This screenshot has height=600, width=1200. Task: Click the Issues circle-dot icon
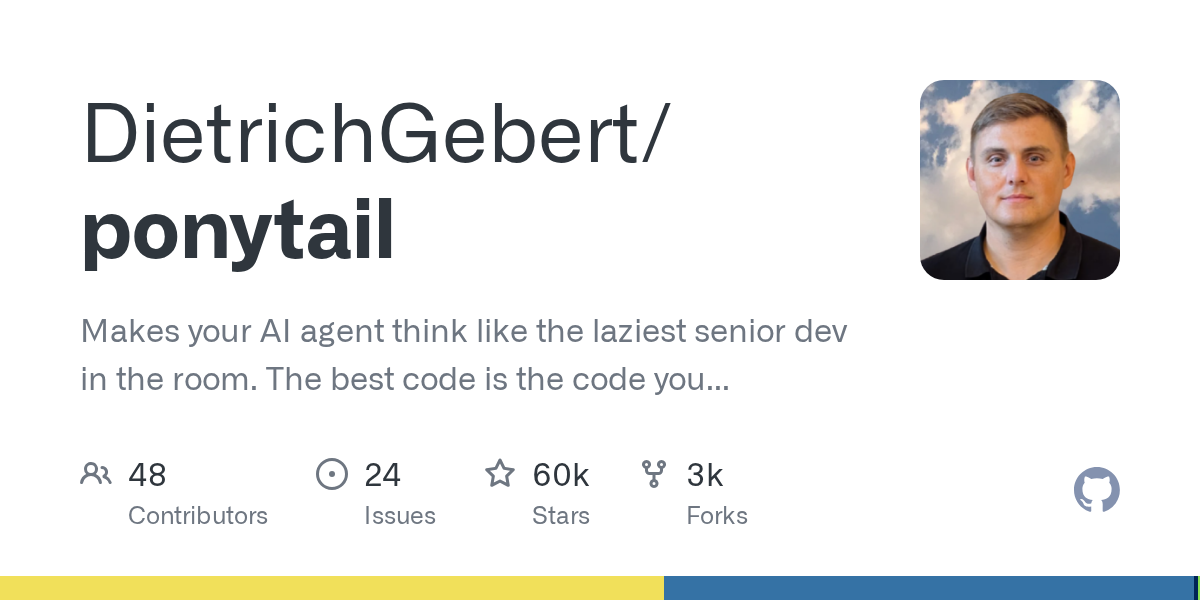point(331,474)
